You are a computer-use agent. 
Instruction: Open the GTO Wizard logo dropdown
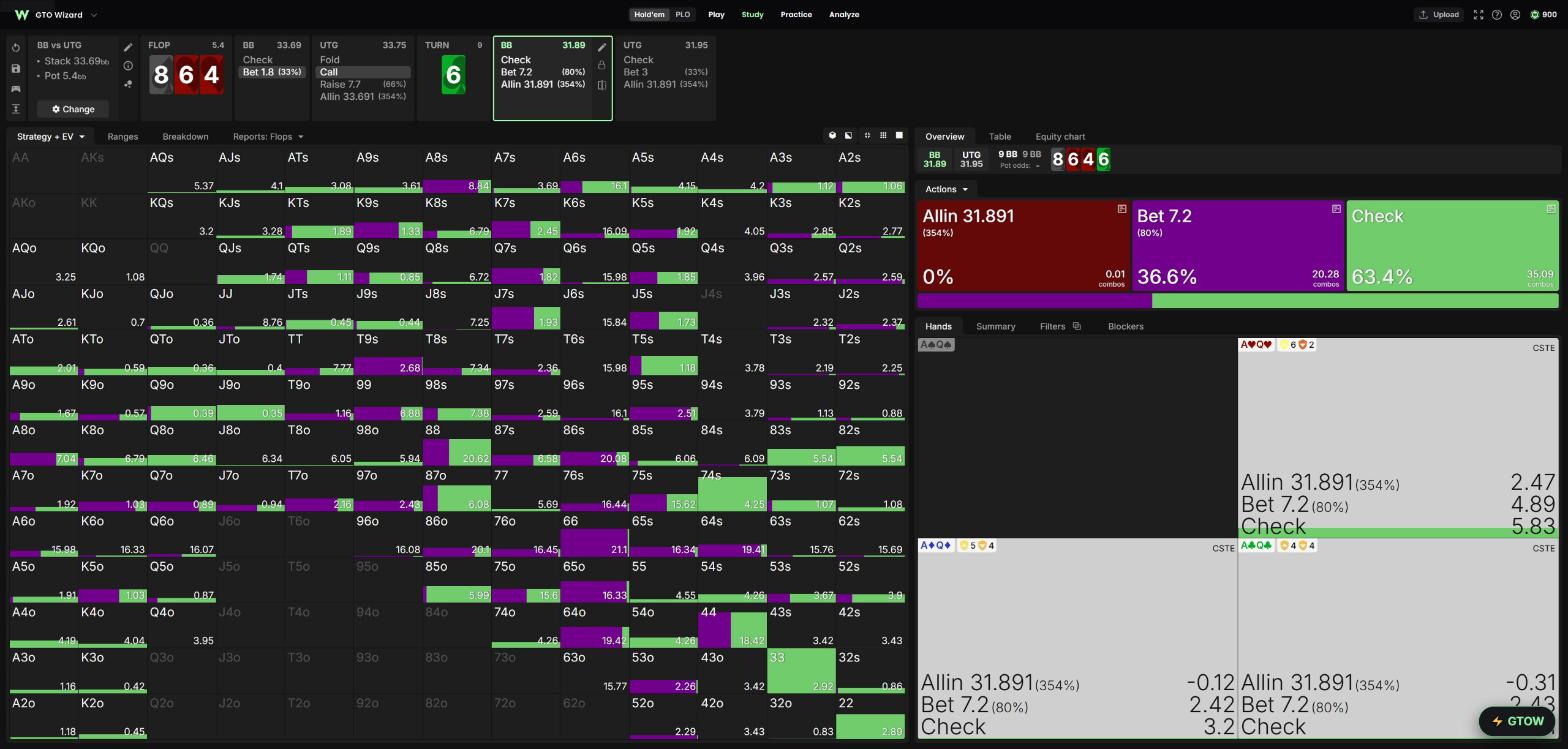click(56, 15)
